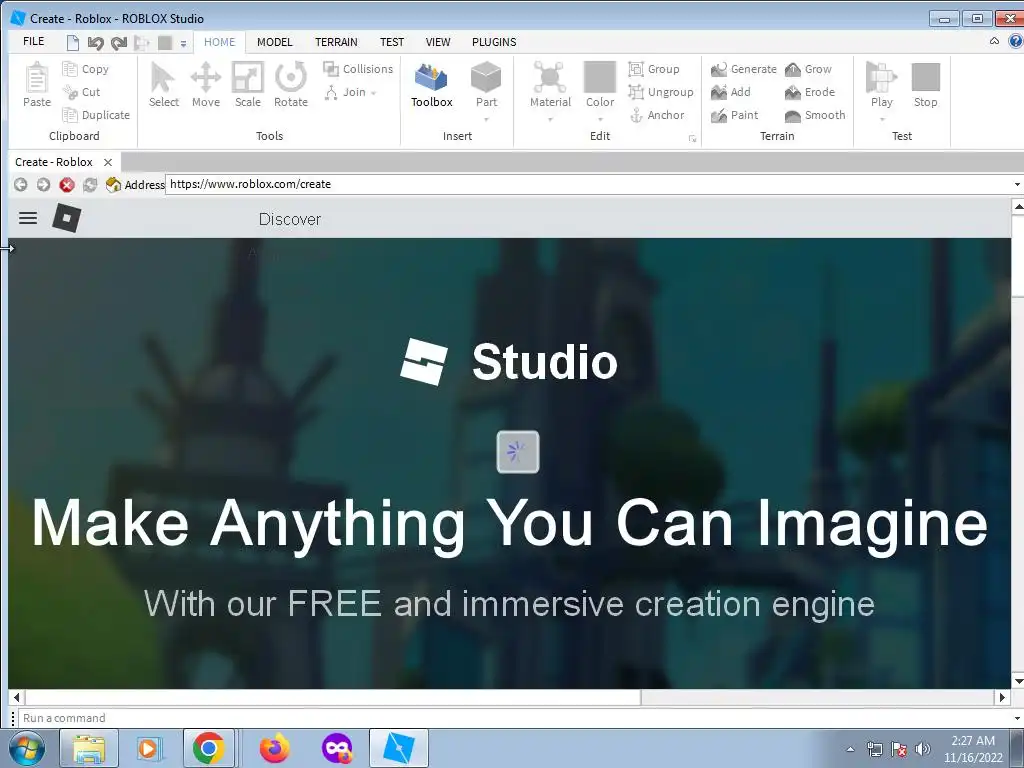Open the command bar history dropdown
1024x768 pixels.
coord(1017,718)
